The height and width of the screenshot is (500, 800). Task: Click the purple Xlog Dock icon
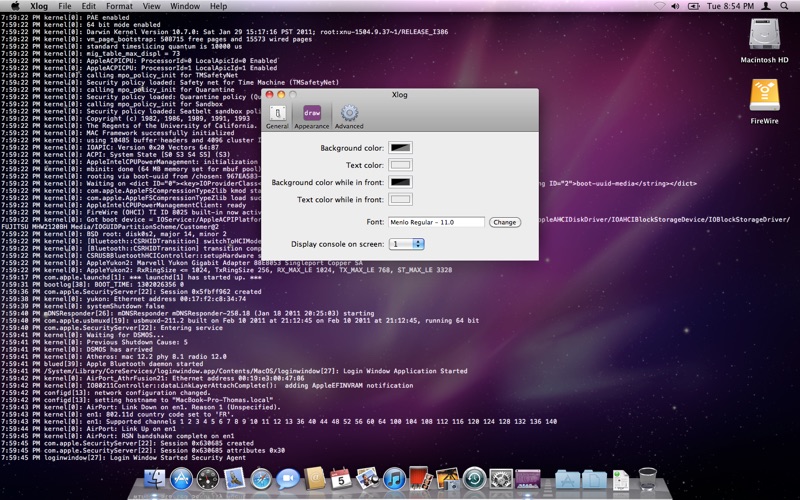(528, 479)
